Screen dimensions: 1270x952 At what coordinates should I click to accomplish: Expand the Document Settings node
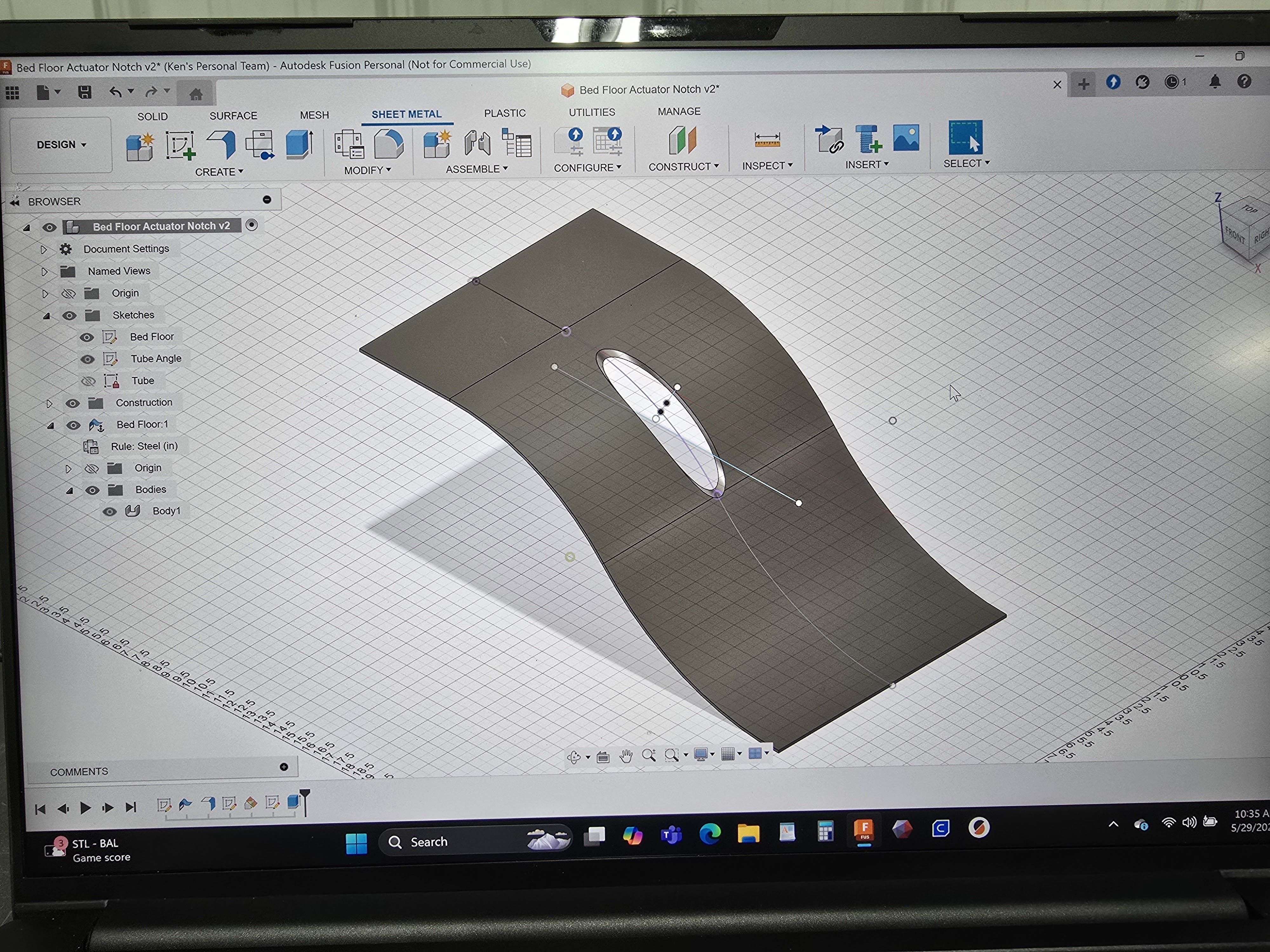click(43, 250)
